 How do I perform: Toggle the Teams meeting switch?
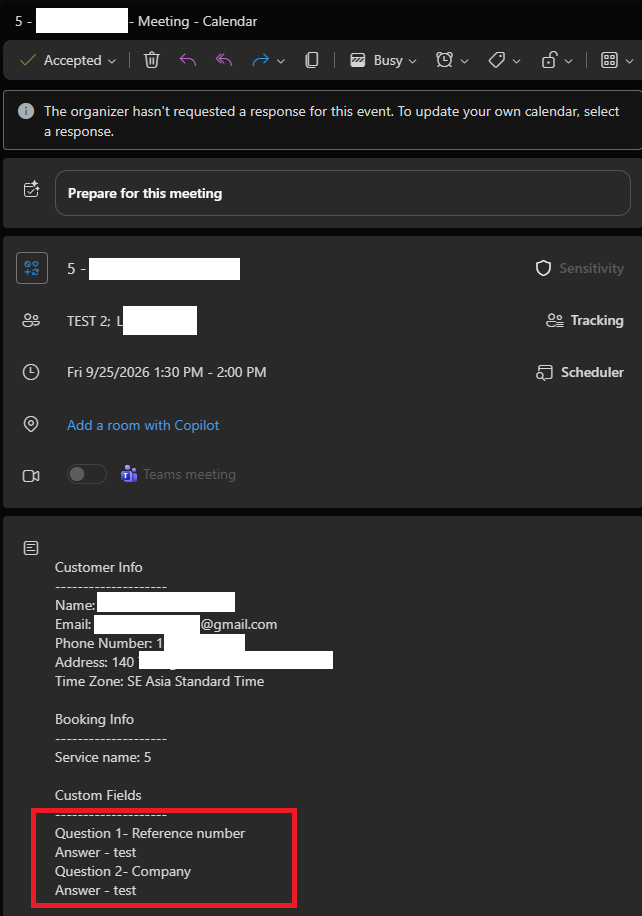(87, 474)
